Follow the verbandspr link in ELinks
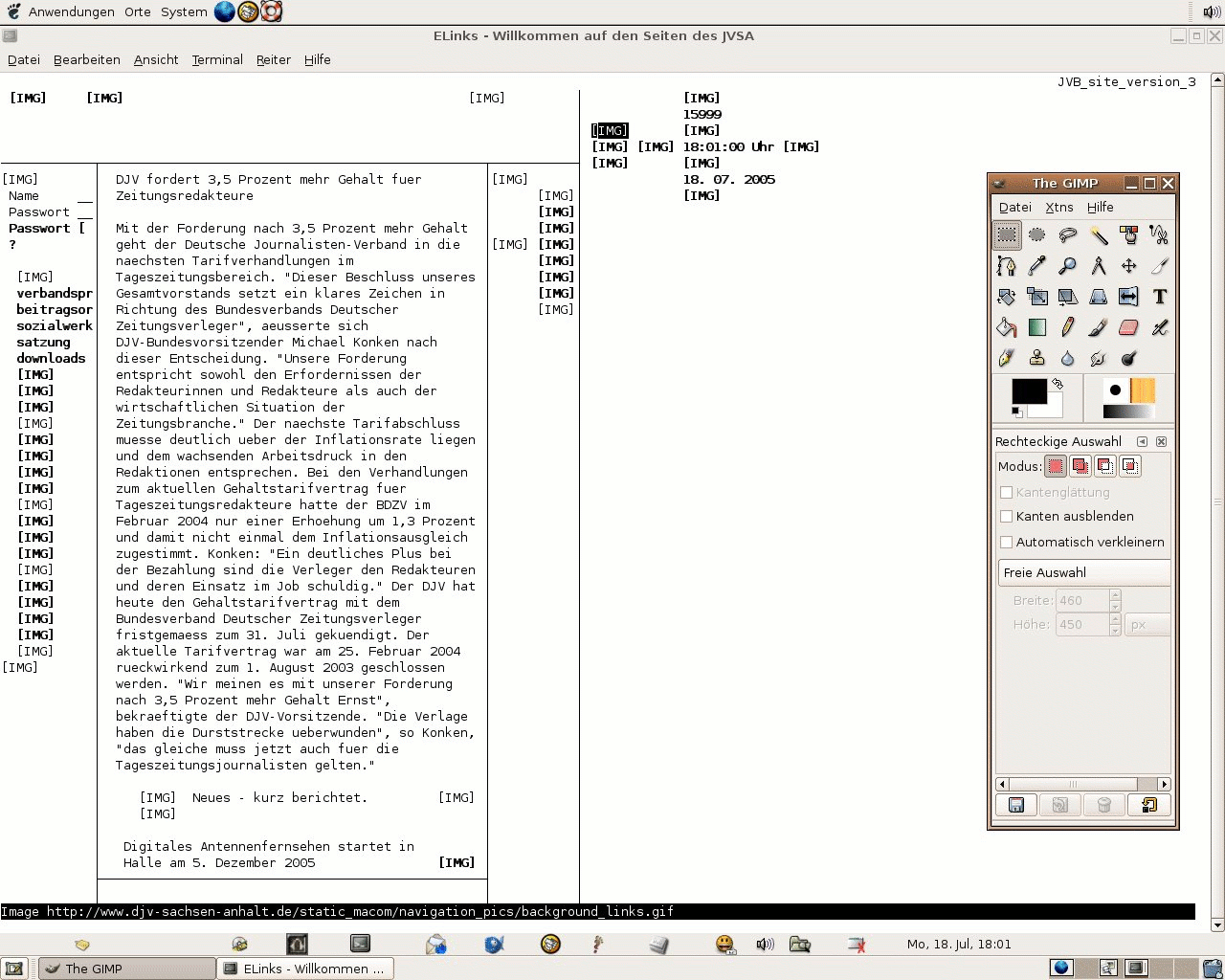Viewport: 1225px width, 980px height. [55, 294]
